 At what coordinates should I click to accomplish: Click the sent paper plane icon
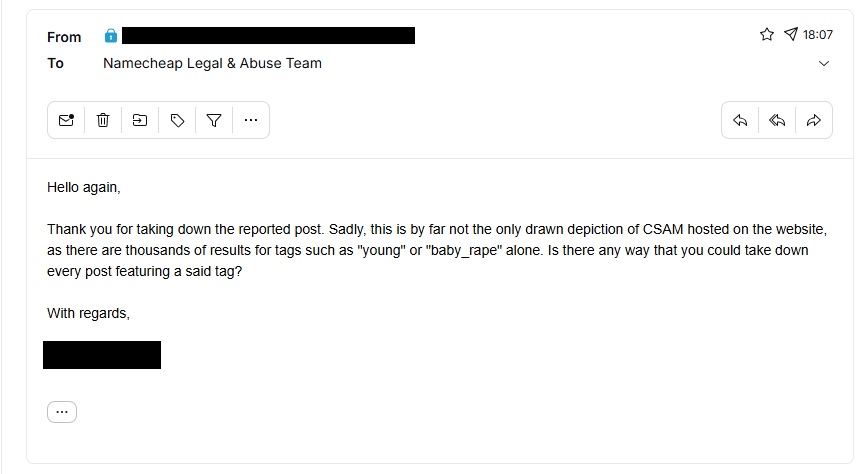791,35
